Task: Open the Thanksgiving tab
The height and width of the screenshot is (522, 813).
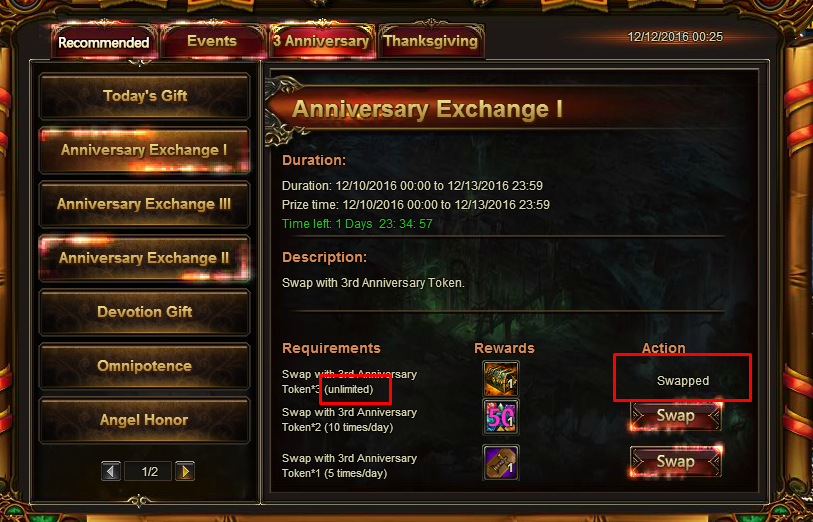Action: coord(430,41)
